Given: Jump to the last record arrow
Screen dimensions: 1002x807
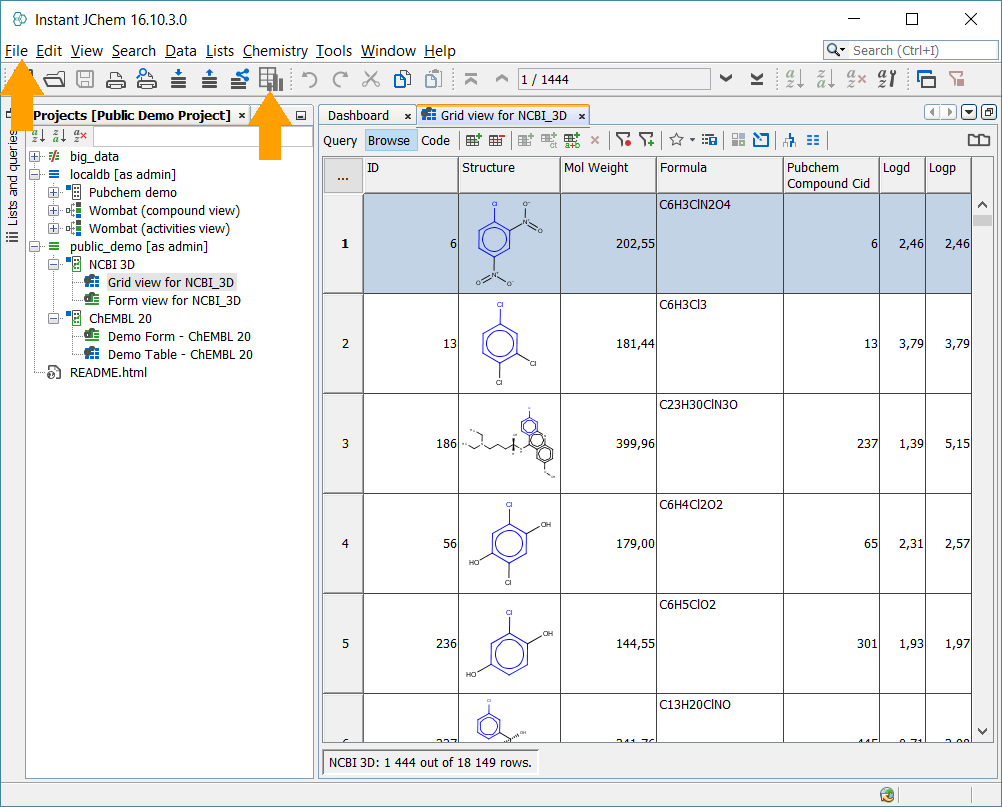Looking at the screenshot, I should click(757, 79).
